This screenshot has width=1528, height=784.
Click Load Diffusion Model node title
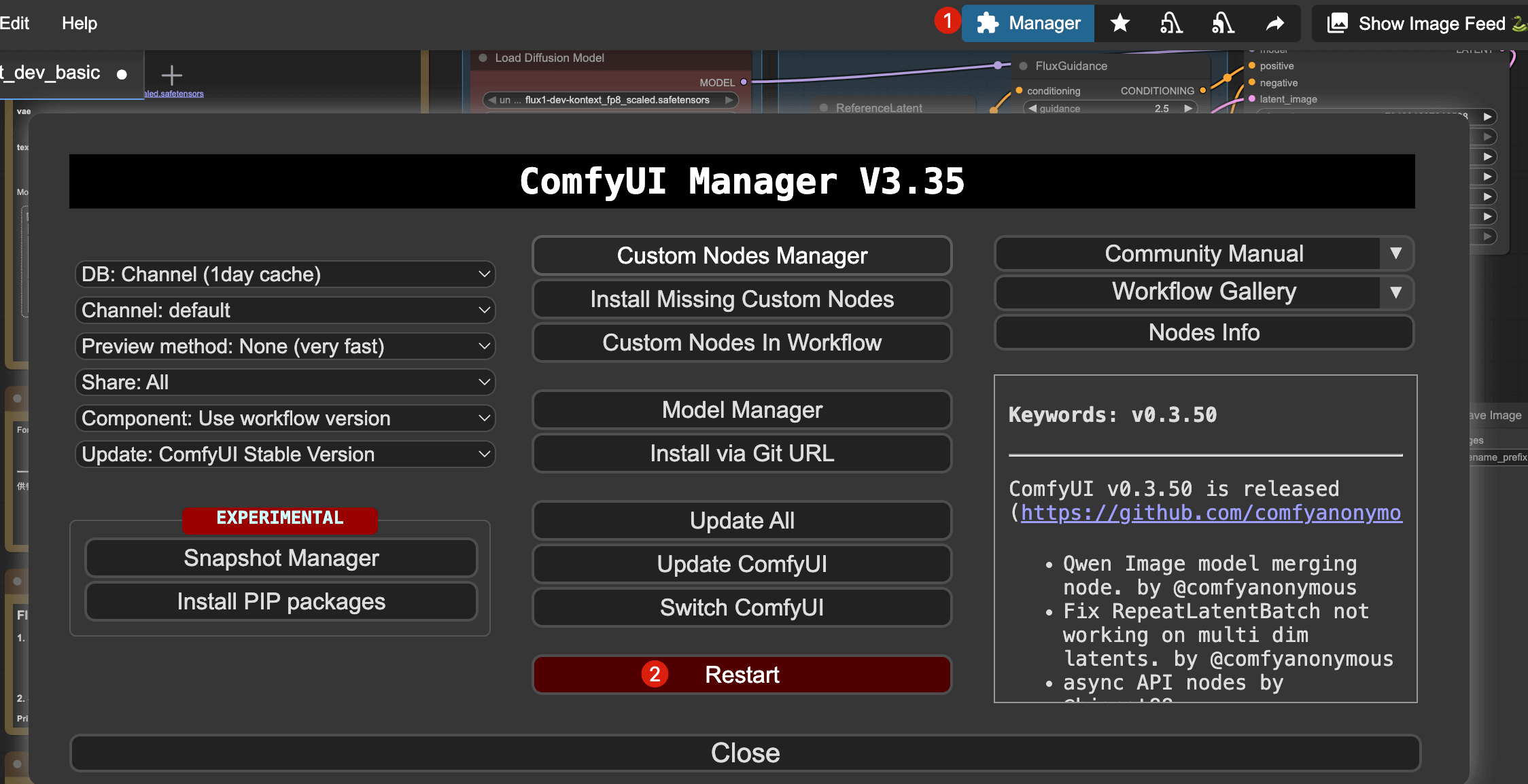[x=549, y=58]
